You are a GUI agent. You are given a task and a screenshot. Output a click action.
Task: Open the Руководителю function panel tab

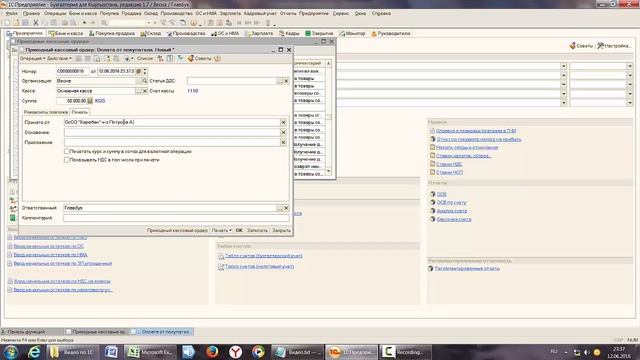point(391,33)
